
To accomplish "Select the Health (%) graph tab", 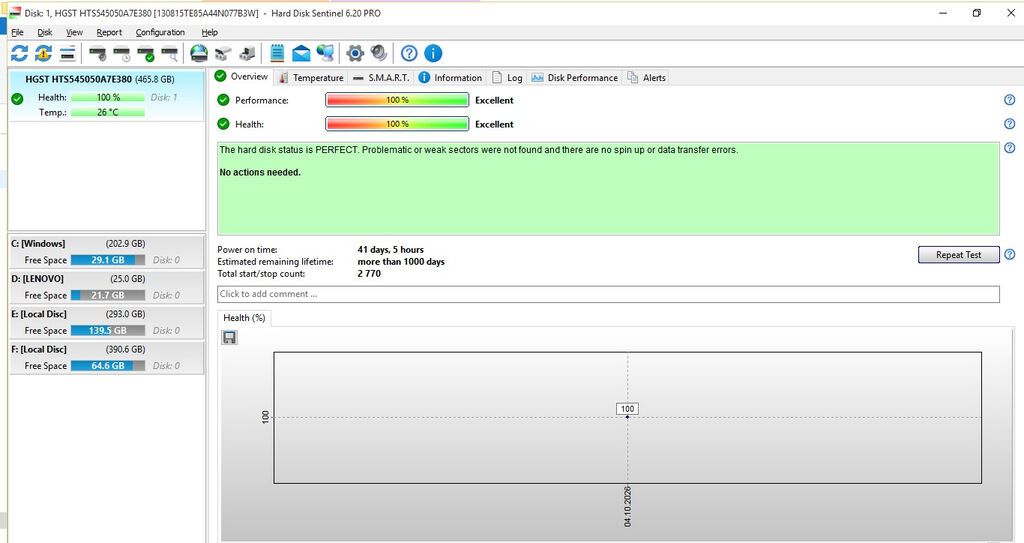I will tap(244, 318).
